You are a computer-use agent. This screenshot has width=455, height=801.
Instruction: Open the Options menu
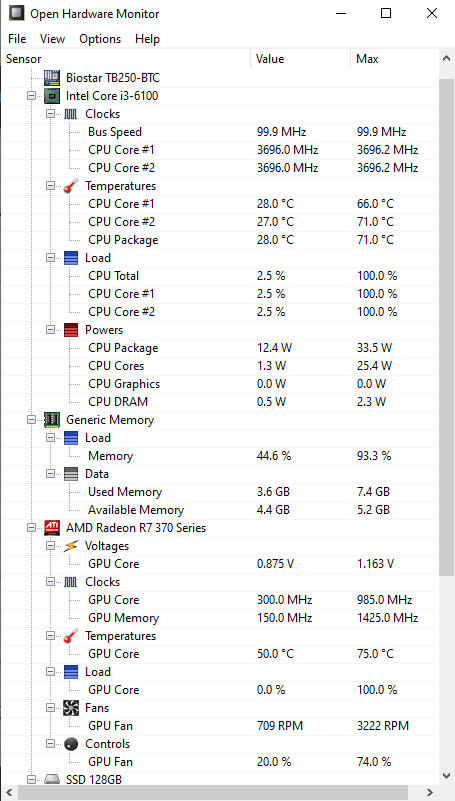(x=100, y=39)
